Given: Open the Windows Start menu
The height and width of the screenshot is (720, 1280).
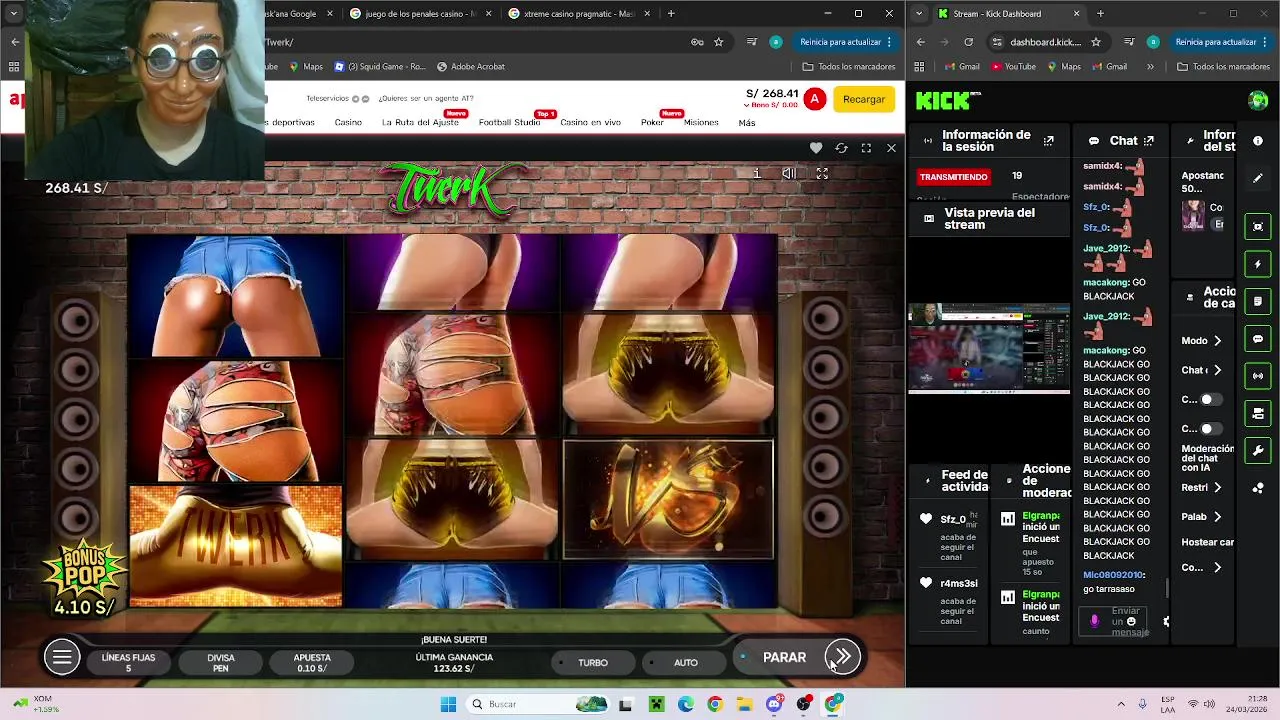Looking at the screenshot, I should pyautogui.click(x=448, y=704).
